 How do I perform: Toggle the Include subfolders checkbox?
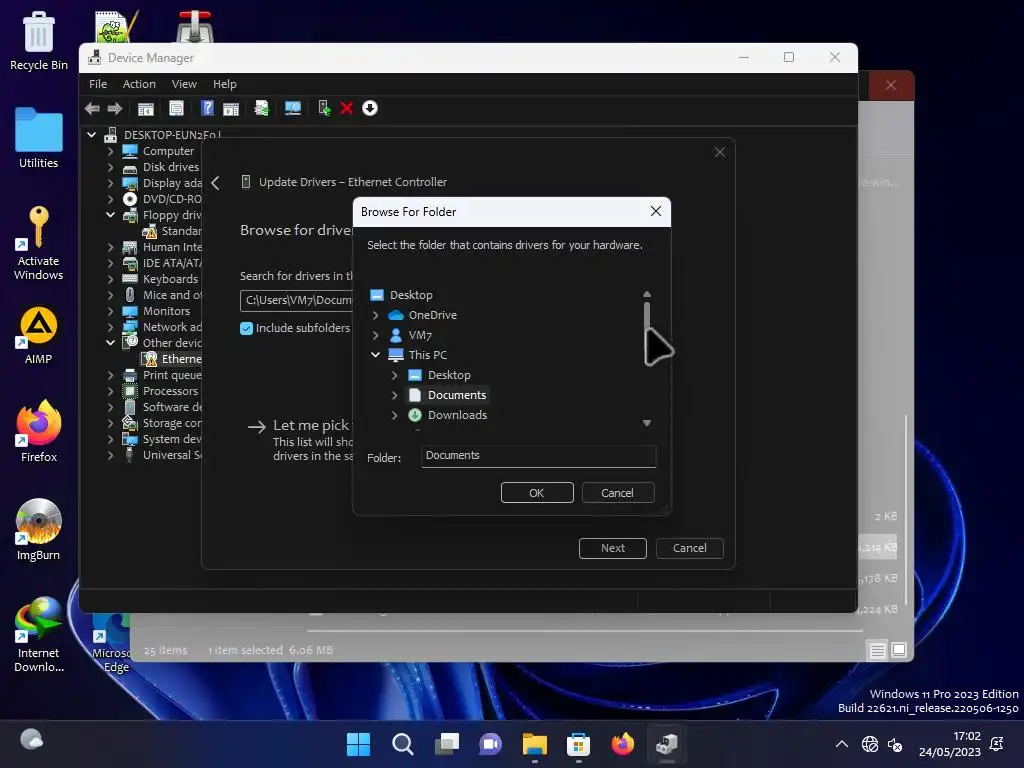tap(246, 328)
